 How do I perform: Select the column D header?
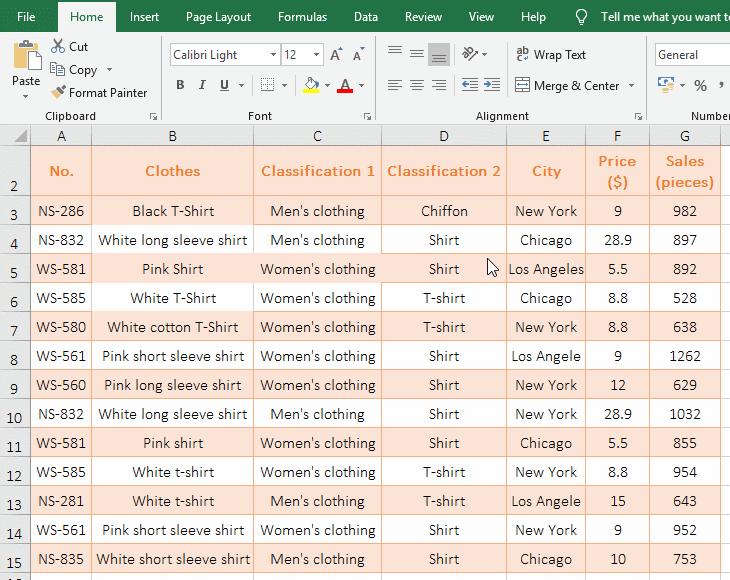pyautogui.click(x=443, y=136)
